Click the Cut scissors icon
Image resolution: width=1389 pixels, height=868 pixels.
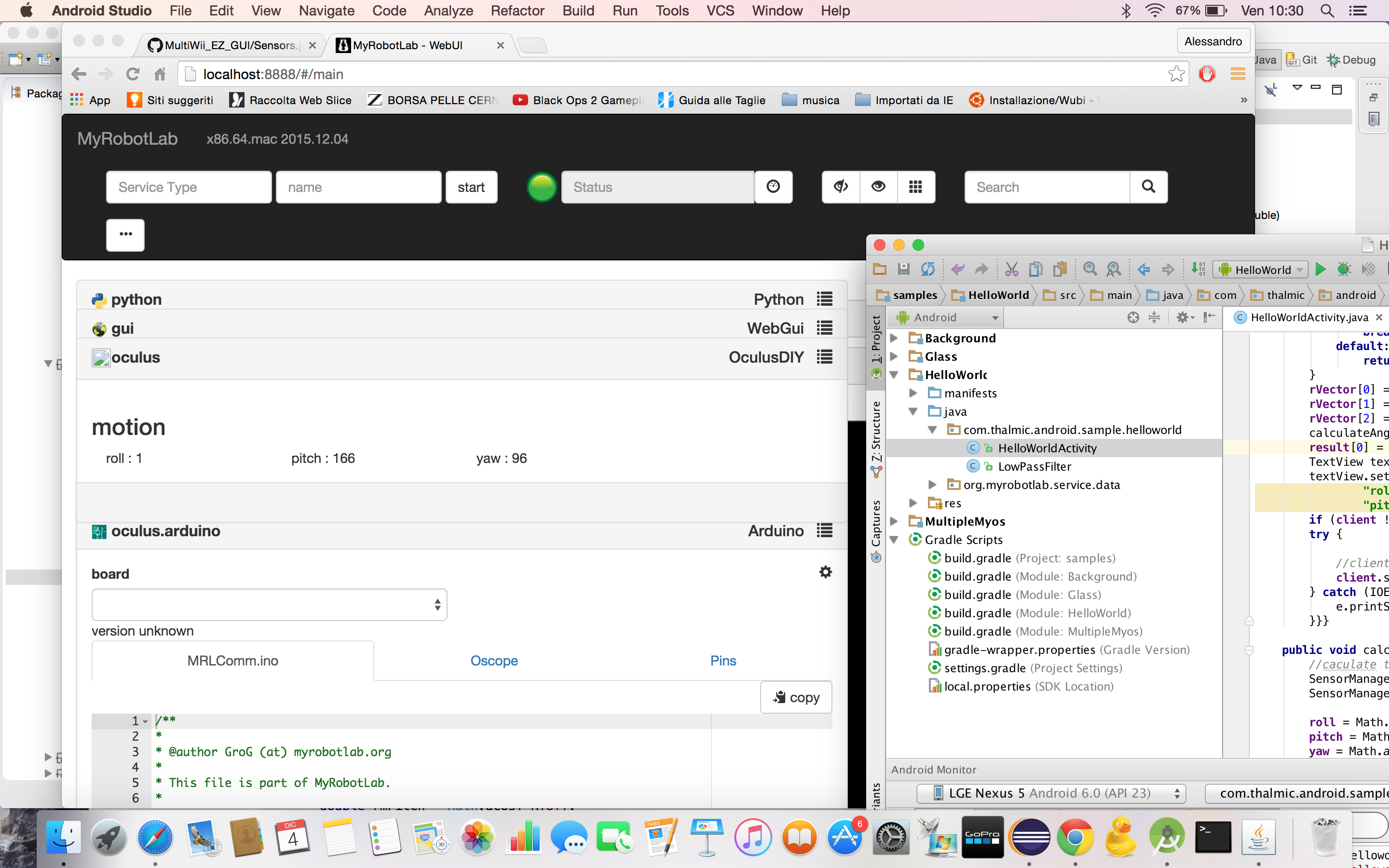[1011, 269]
